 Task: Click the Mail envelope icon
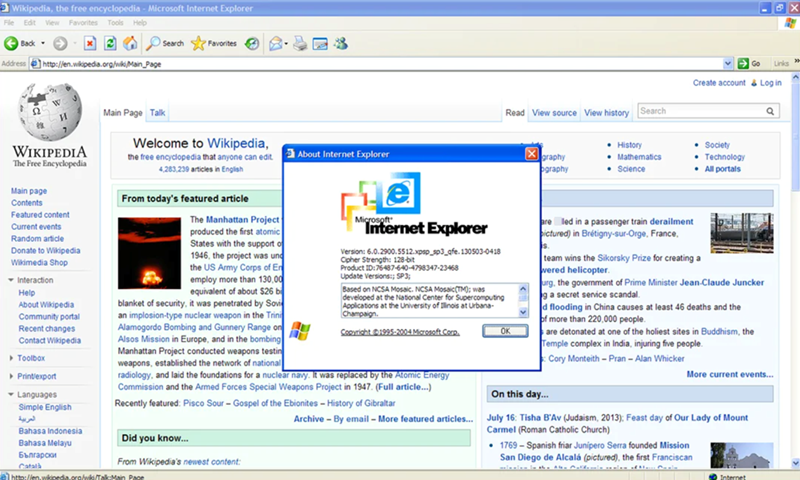coord(276,43)
